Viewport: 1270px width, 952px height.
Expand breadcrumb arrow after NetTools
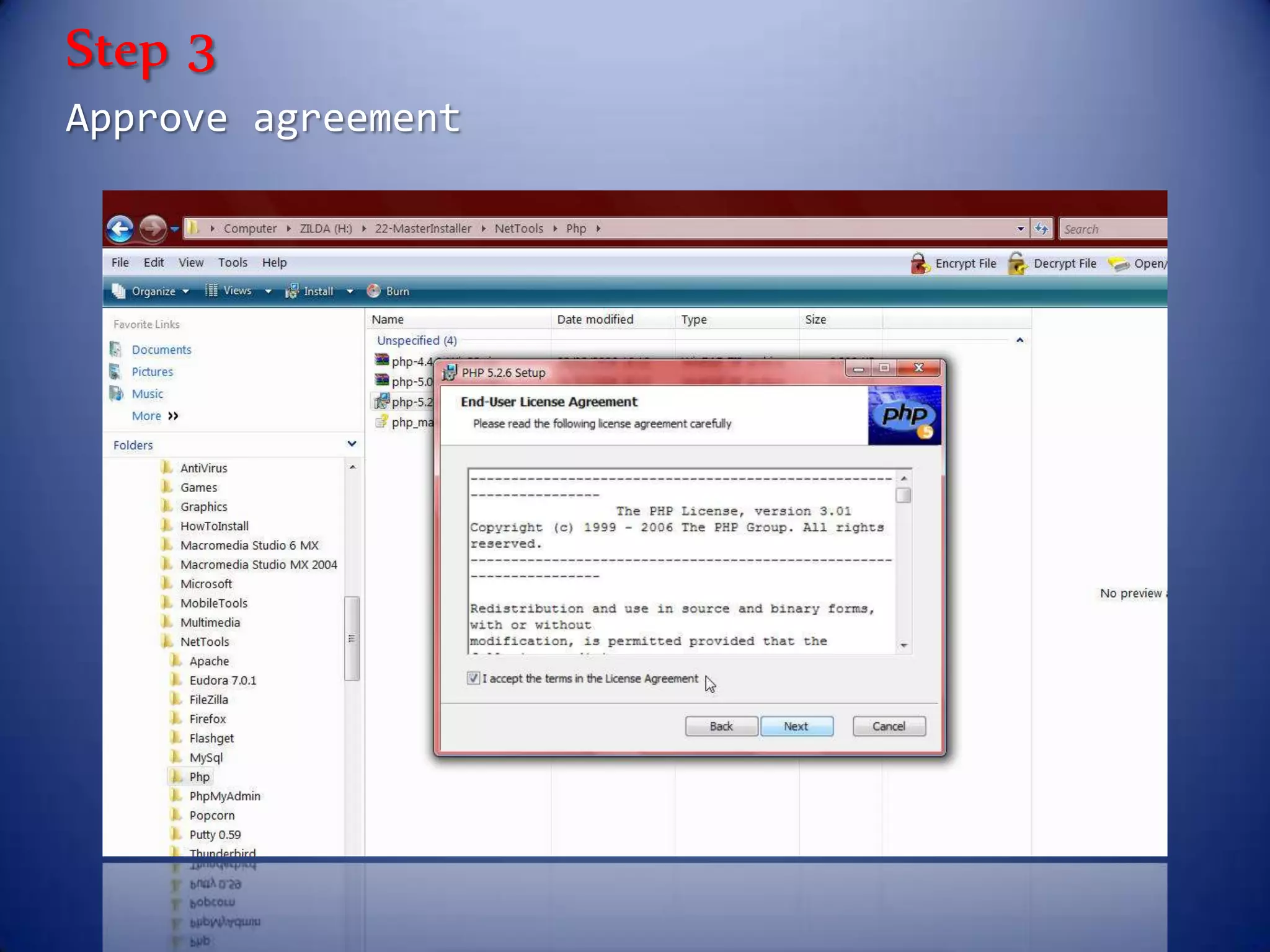(555, 229)
